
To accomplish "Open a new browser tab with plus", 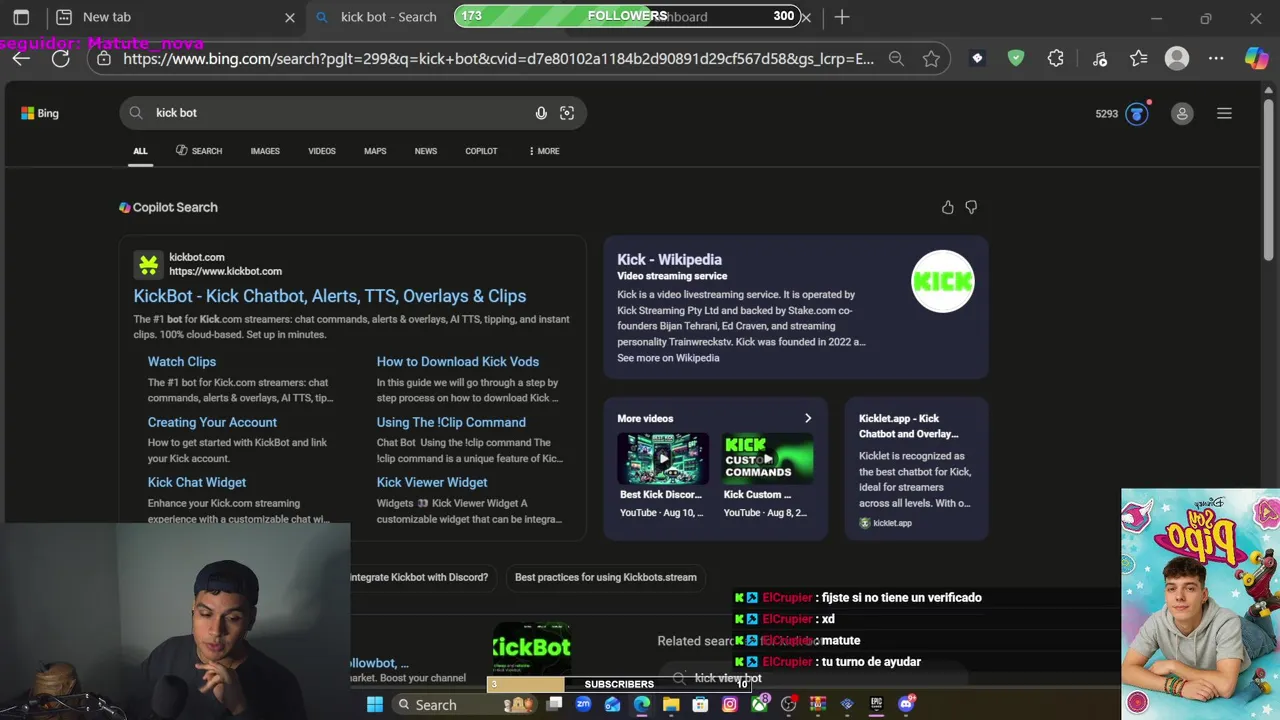I will pos(842,17).
